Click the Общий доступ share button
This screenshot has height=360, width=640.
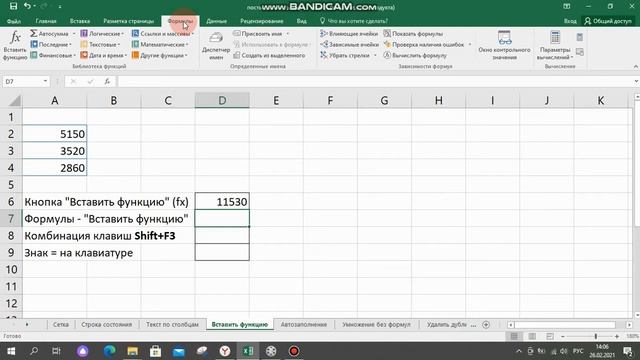click(x=608, y=21)
